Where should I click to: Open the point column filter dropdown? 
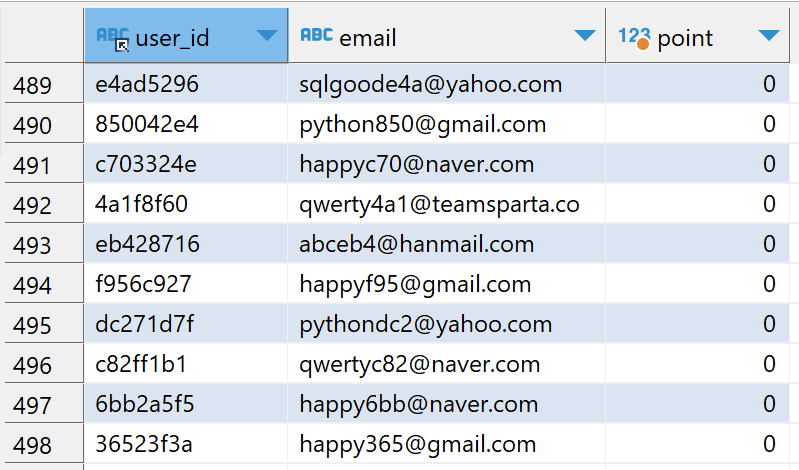[x=769, y=35]
